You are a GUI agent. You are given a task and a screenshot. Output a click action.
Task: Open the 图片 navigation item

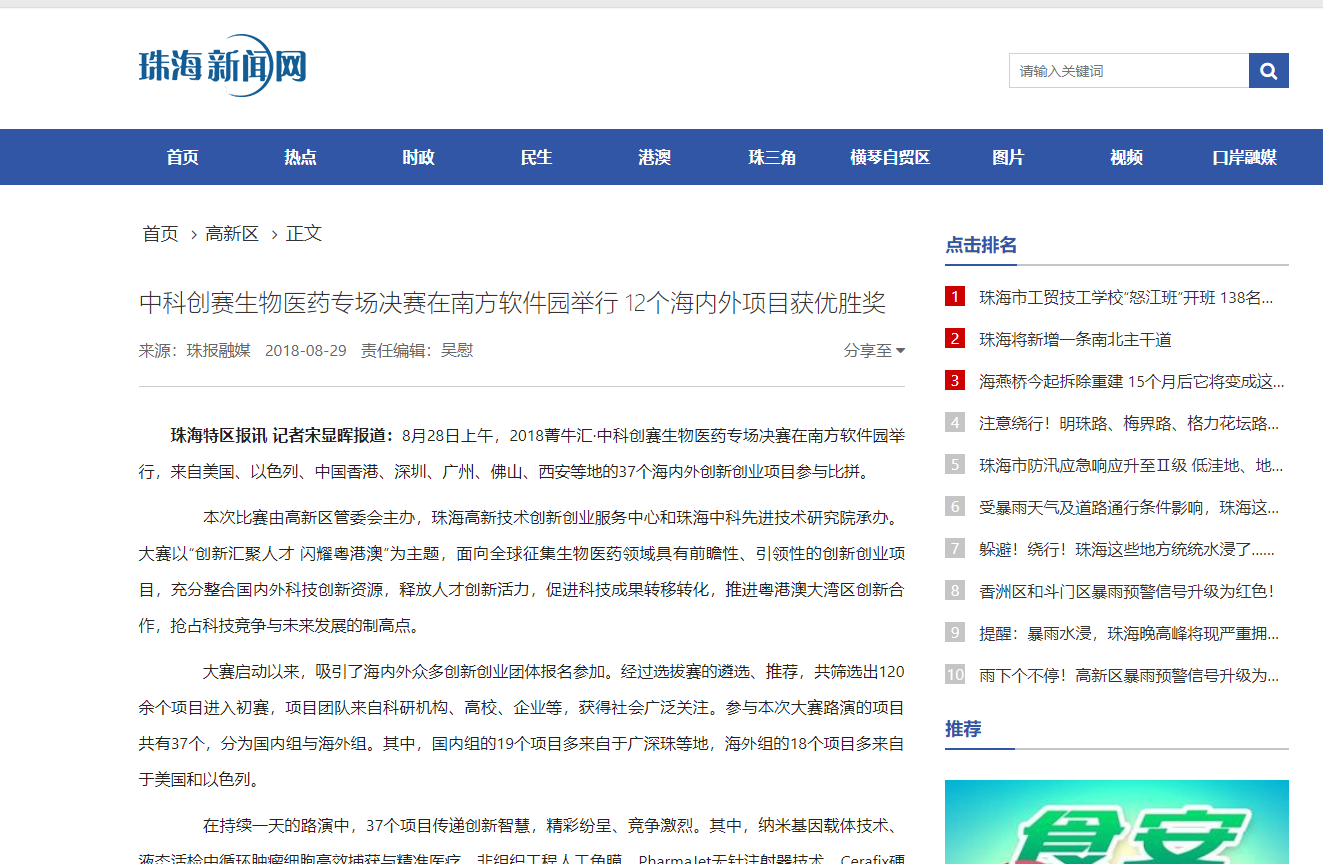coord(1008,157)
